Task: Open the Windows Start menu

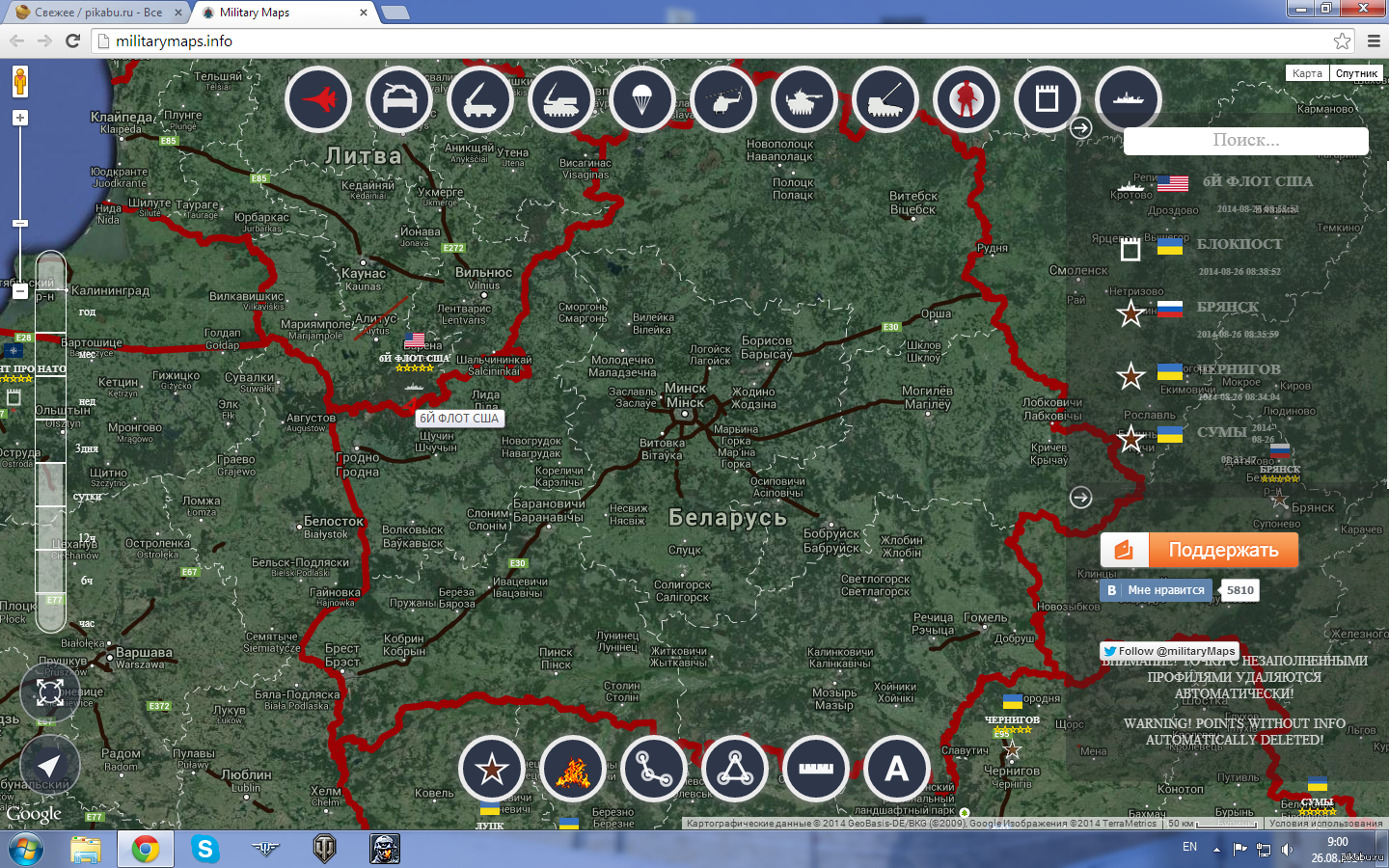Action: (25, 850)
